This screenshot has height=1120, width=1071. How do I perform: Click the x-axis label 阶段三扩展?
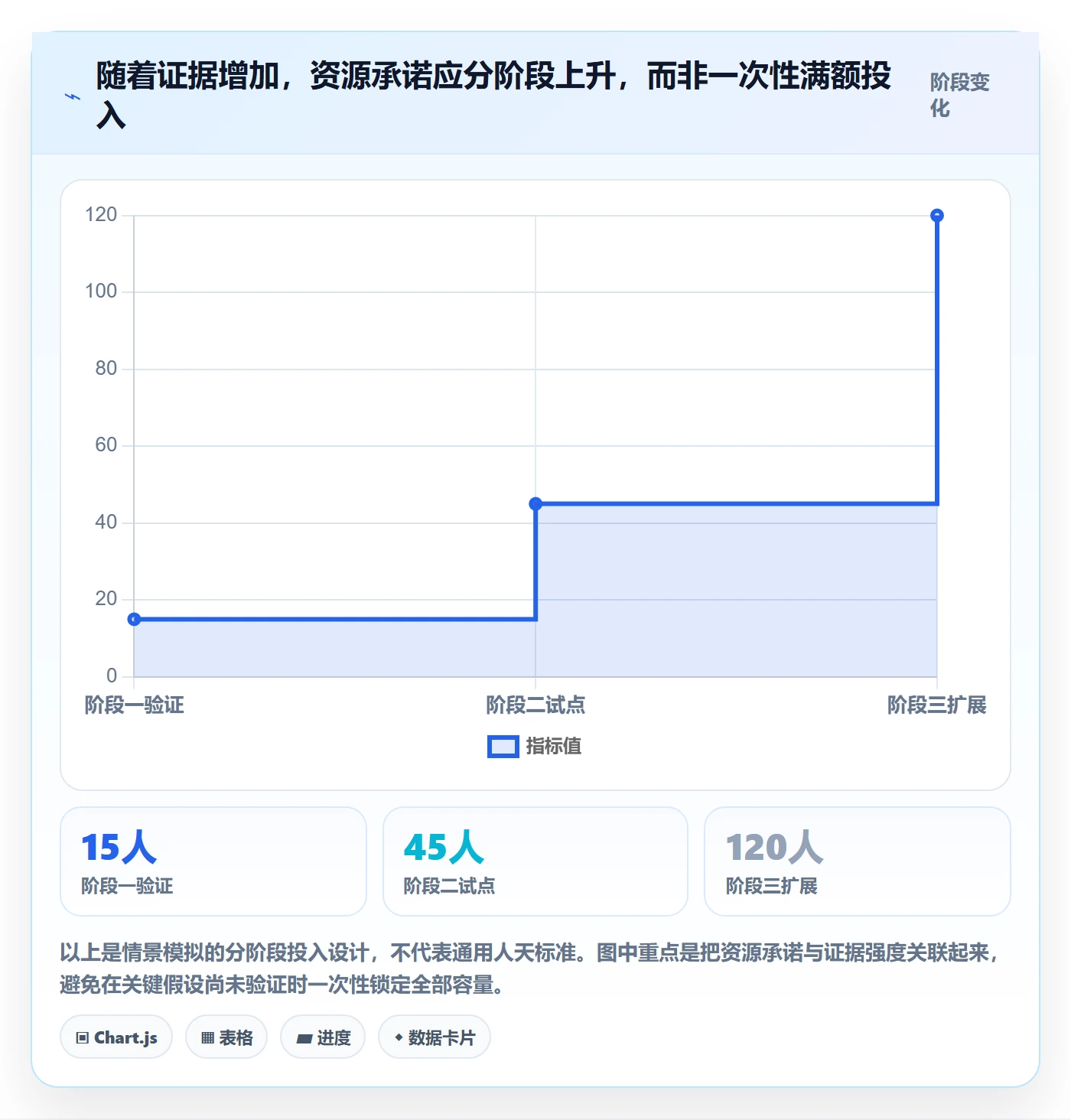(937, 705)
